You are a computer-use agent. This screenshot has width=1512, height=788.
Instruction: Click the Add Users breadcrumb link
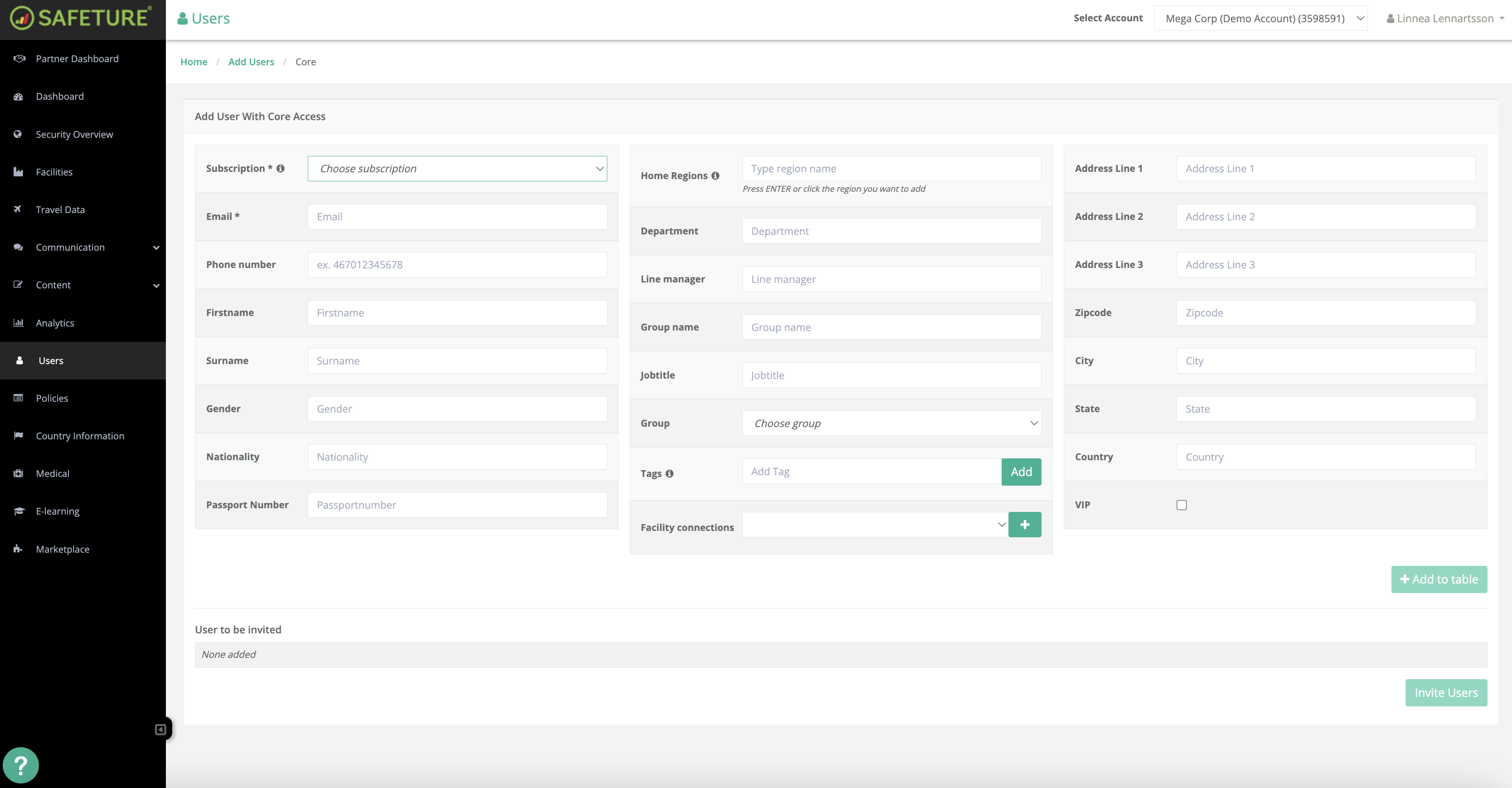pos(251,62)
